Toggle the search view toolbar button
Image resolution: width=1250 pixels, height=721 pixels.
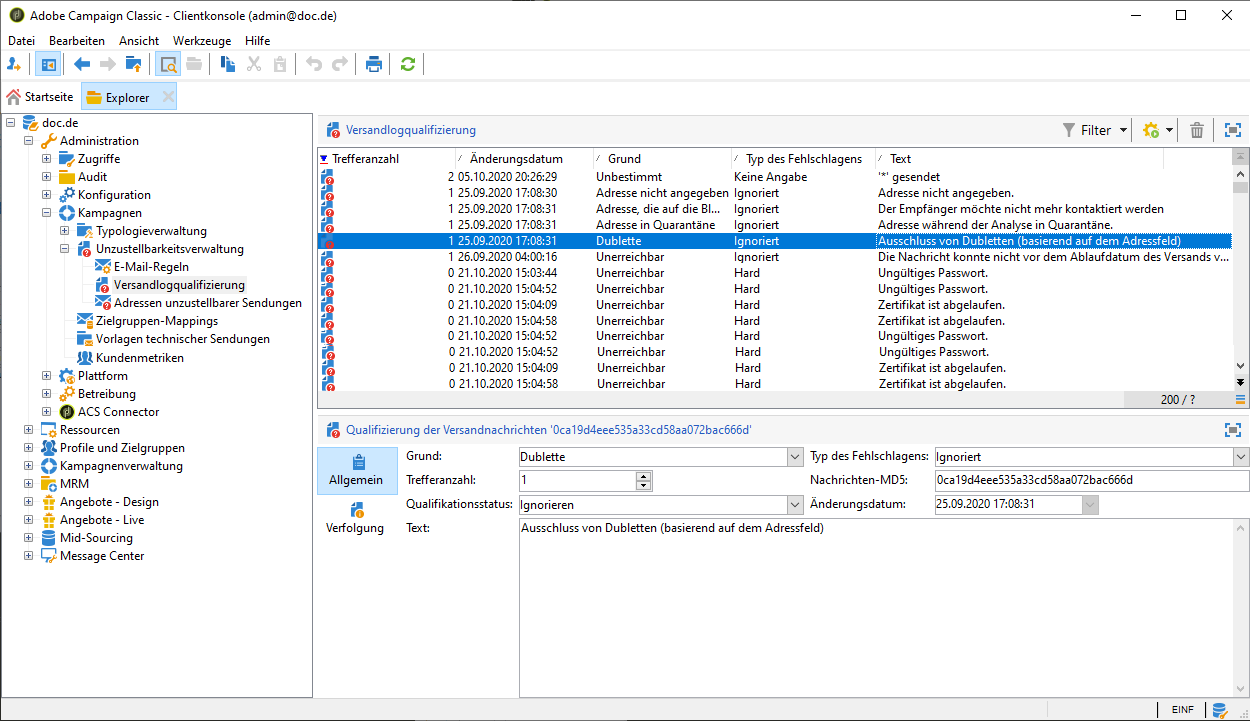click(168, 64)
